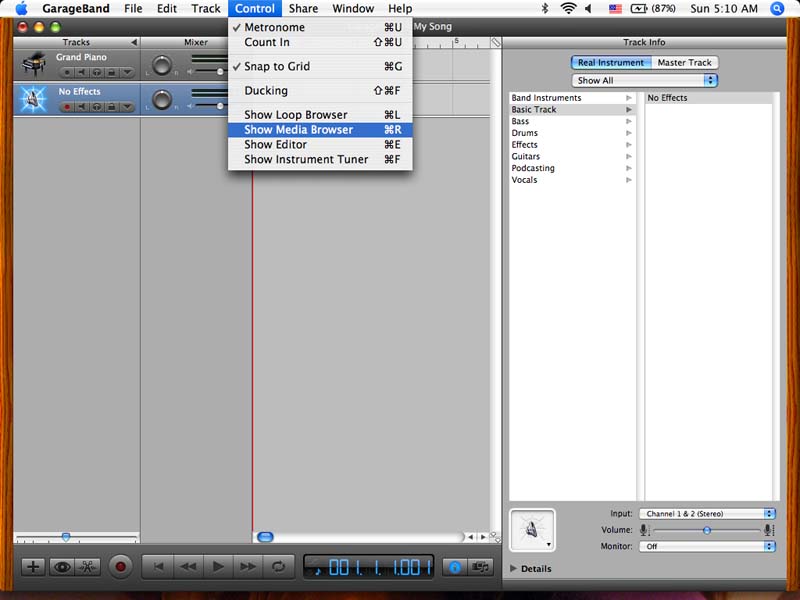Toggle the cycle region loop button
800x600 pixels.
279,566
